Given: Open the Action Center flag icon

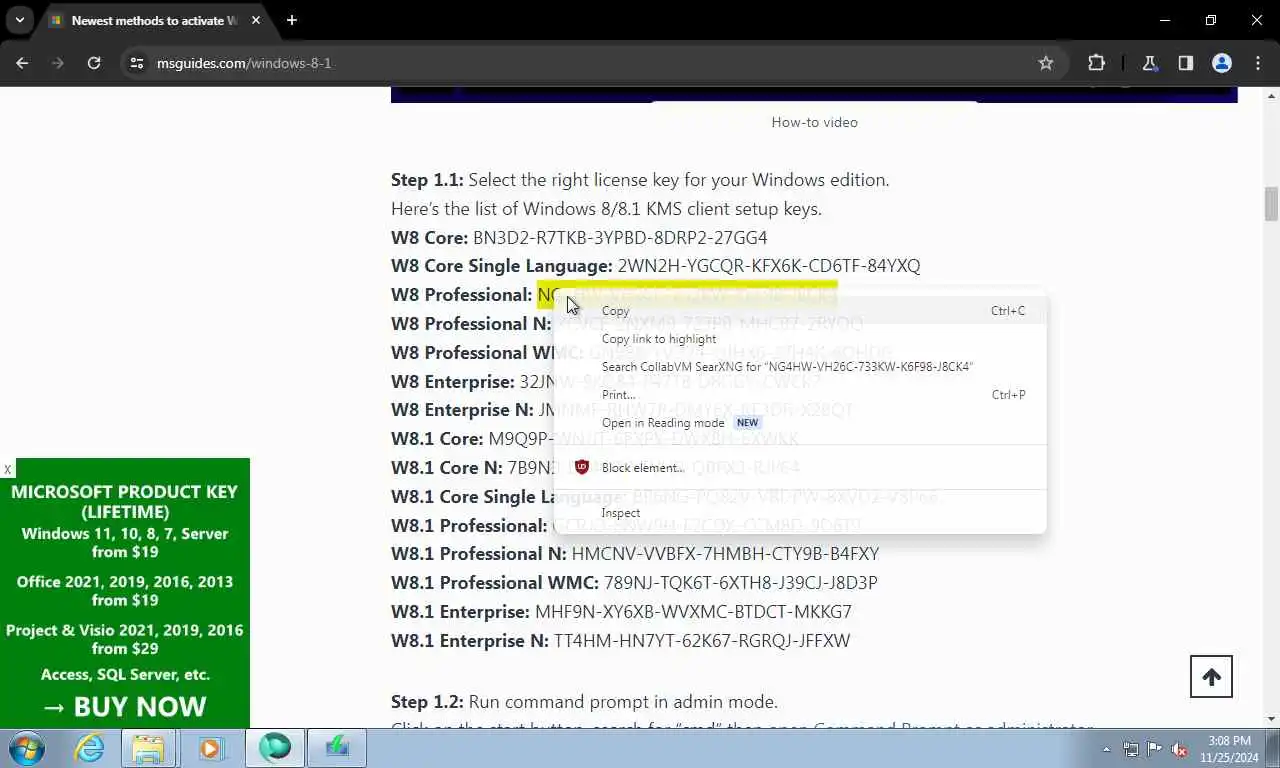Looking at the screenshot, I should click(x=1155, y=748).
